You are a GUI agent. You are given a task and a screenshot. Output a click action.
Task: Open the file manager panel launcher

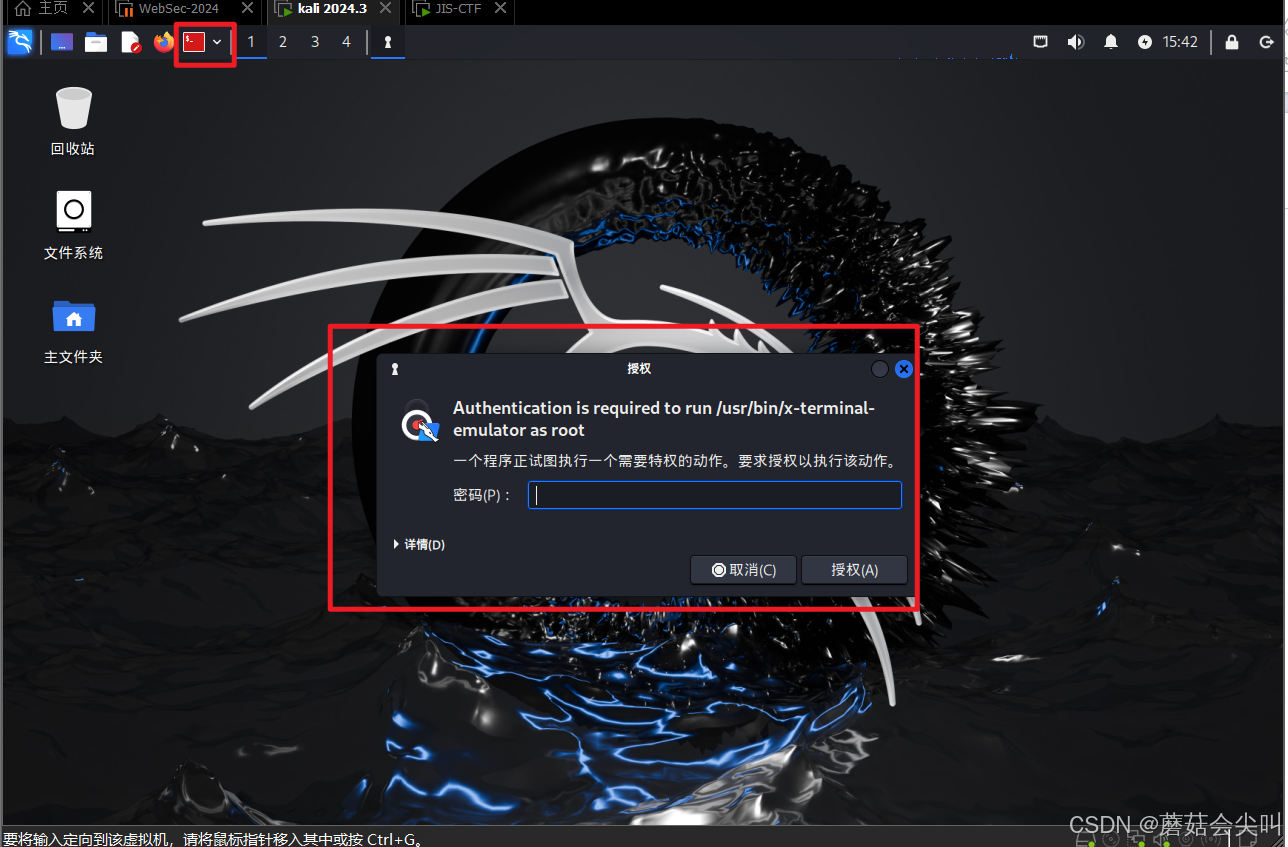[96, 42]
